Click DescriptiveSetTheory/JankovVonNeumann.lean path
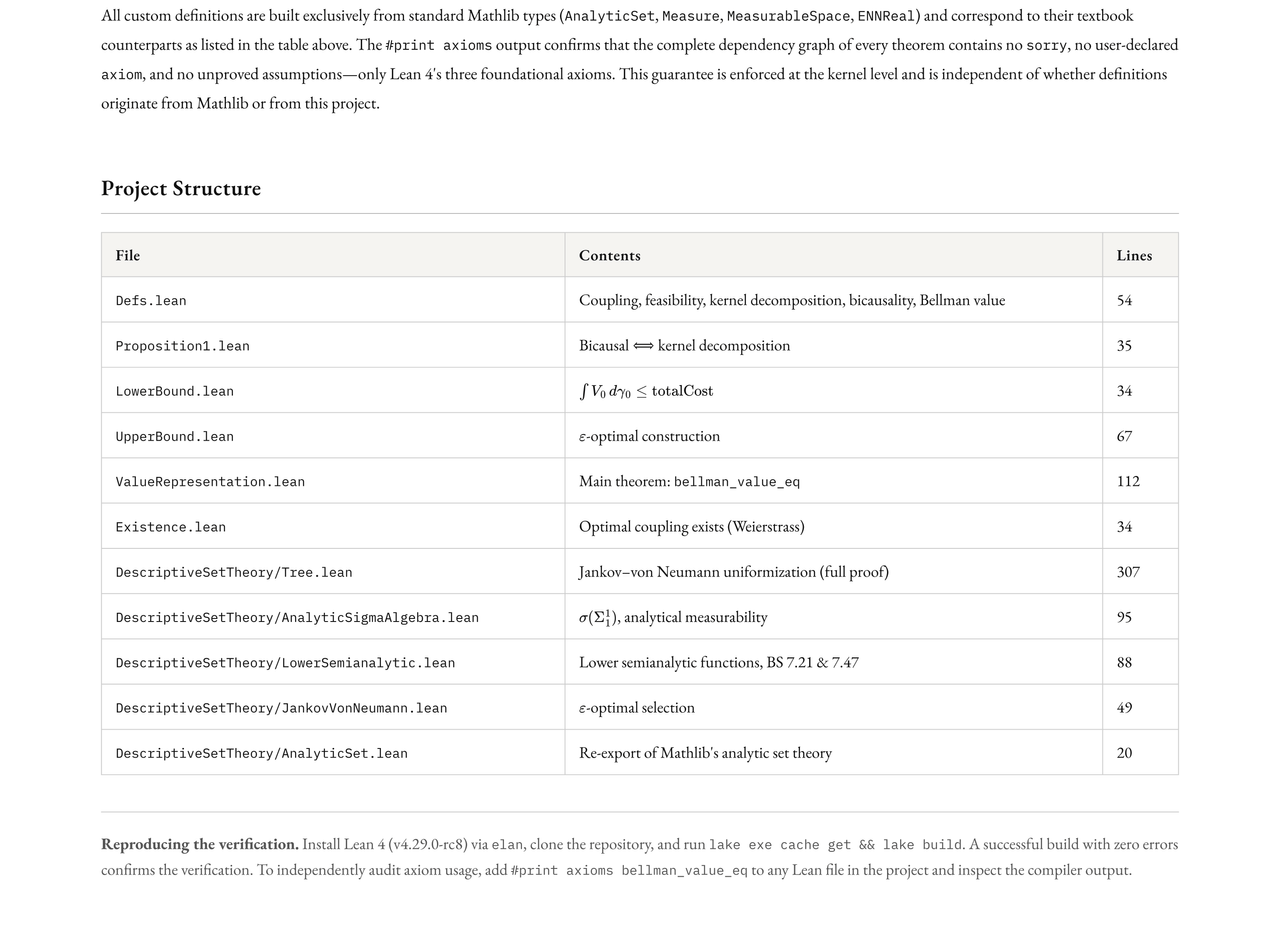 point(281,708)
